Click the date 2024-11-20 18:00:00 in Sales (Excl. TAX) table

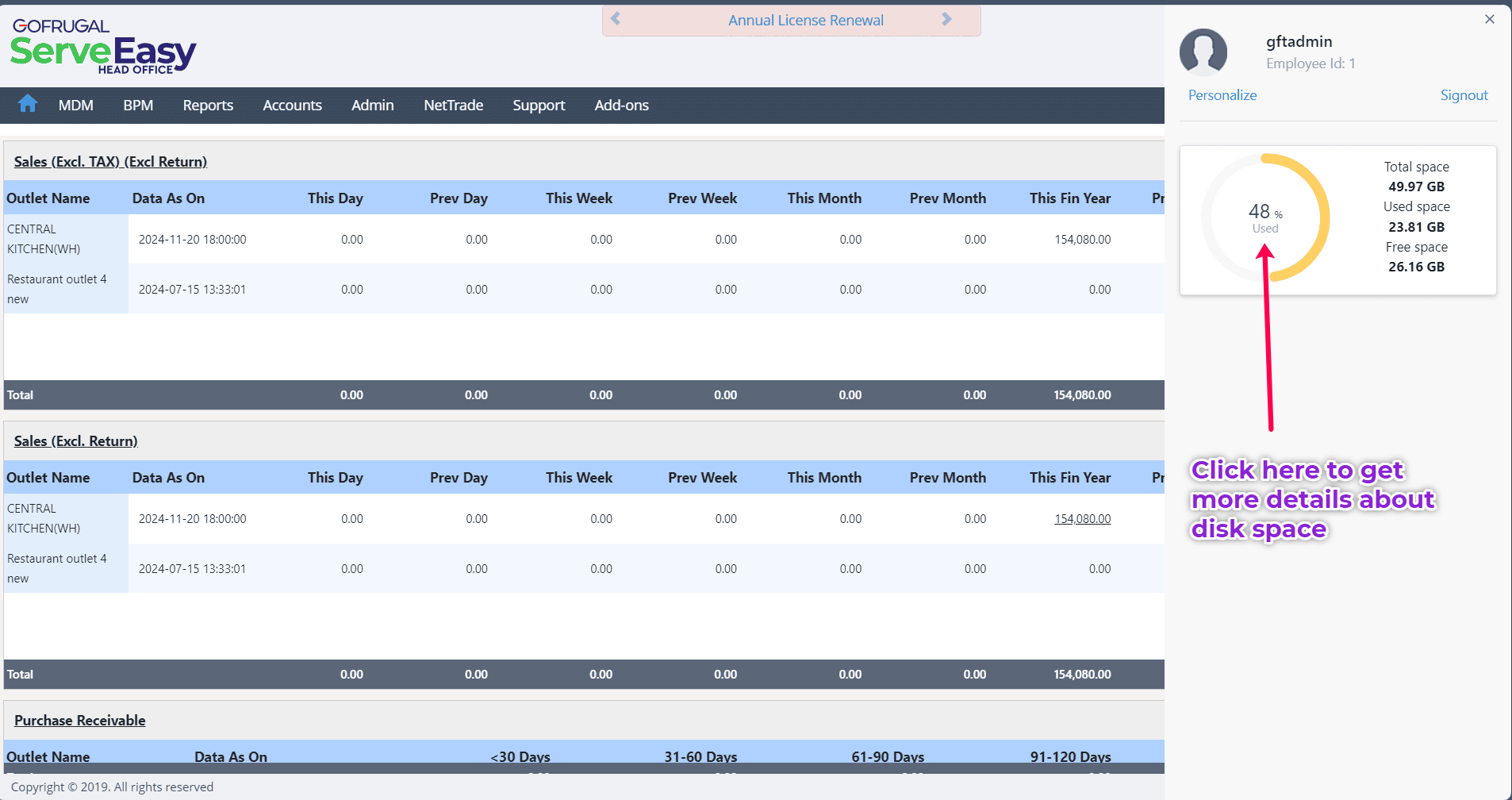(193, 240)
